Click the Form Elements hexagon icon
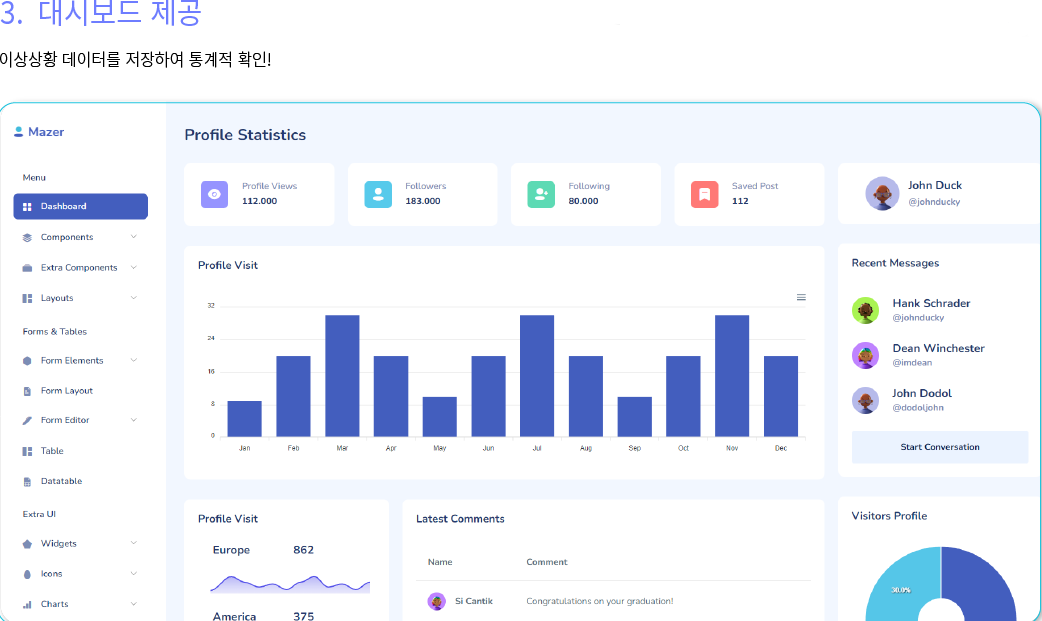1042x621 pixels. [27, 361]
